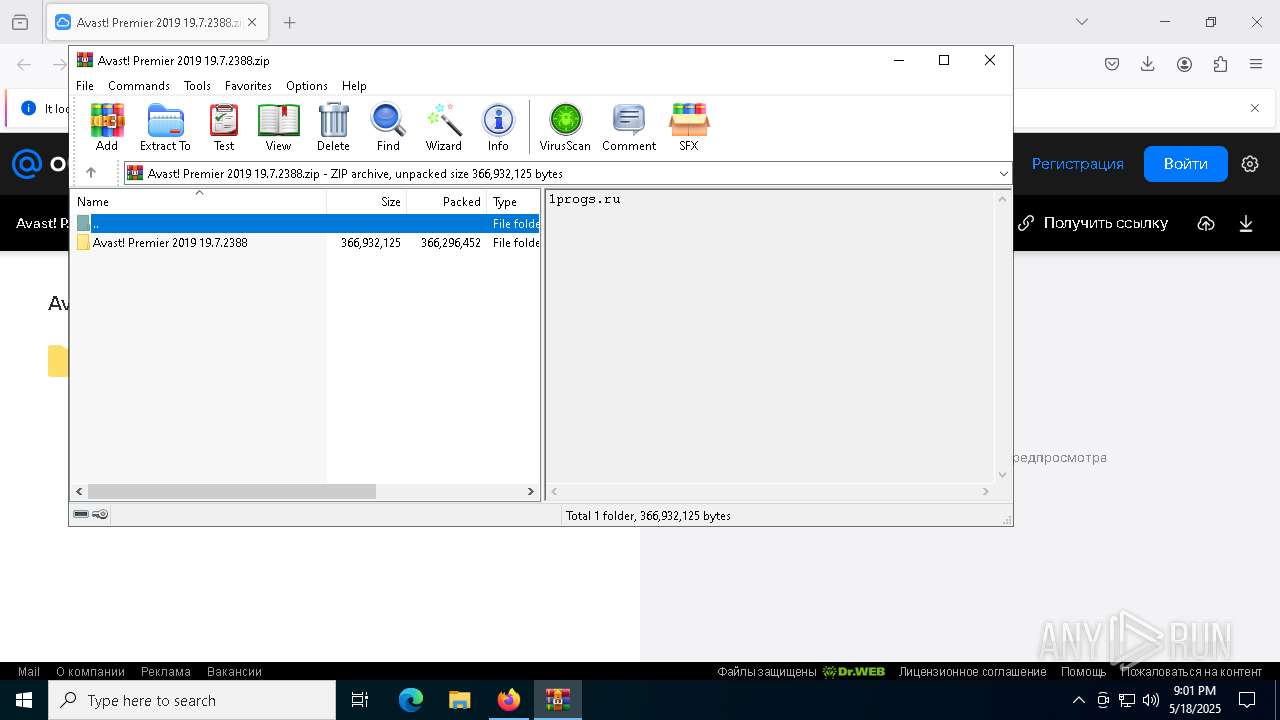Click the taskbar search box
This screenshot has width=1280, height=720.
192,700
